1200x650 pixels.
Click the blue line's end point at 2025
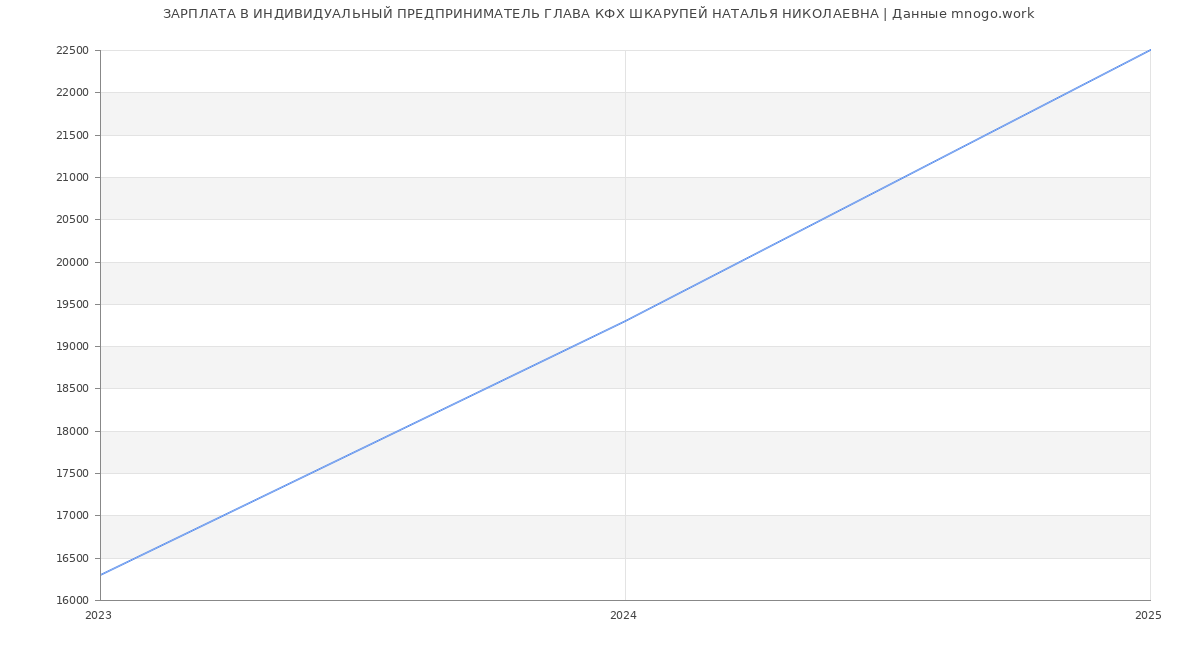1150,50
